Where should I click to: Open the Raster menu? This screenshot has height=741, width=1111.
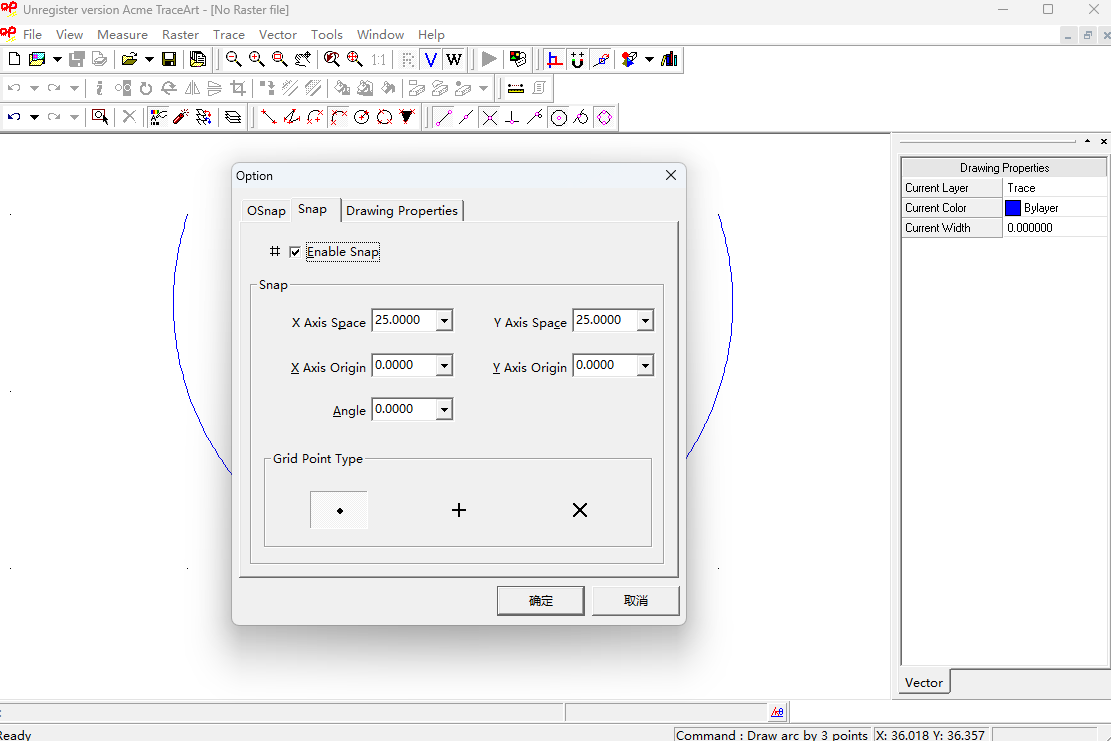180,34
